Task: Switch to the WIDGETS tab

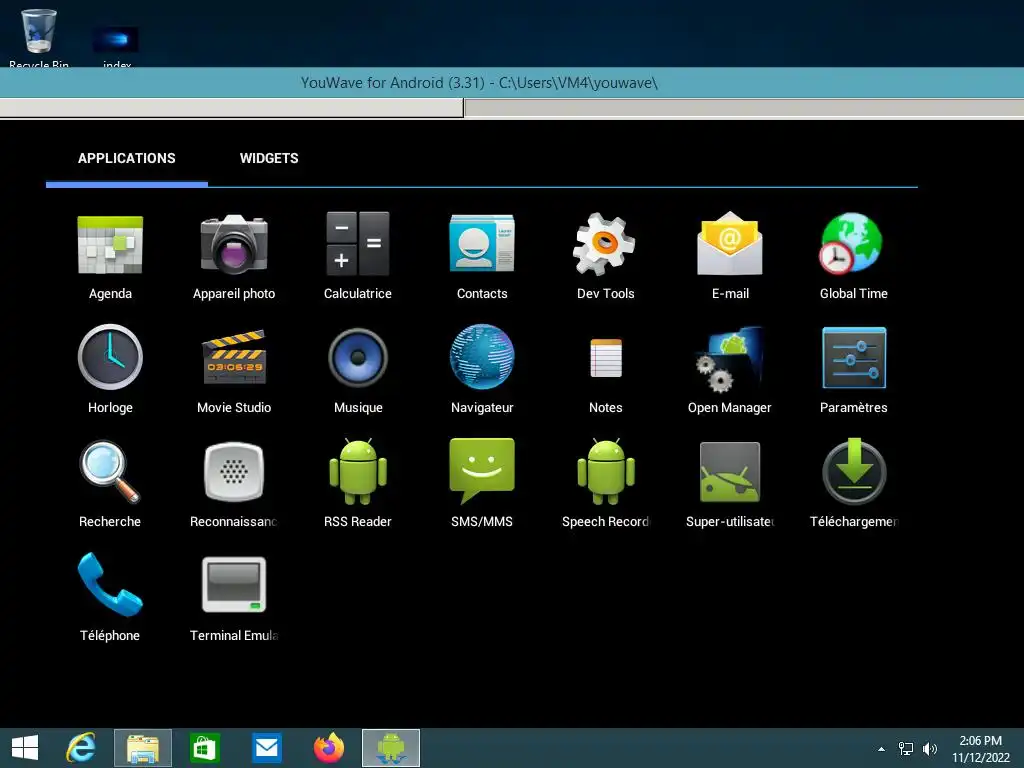Action: coord(269,158)
